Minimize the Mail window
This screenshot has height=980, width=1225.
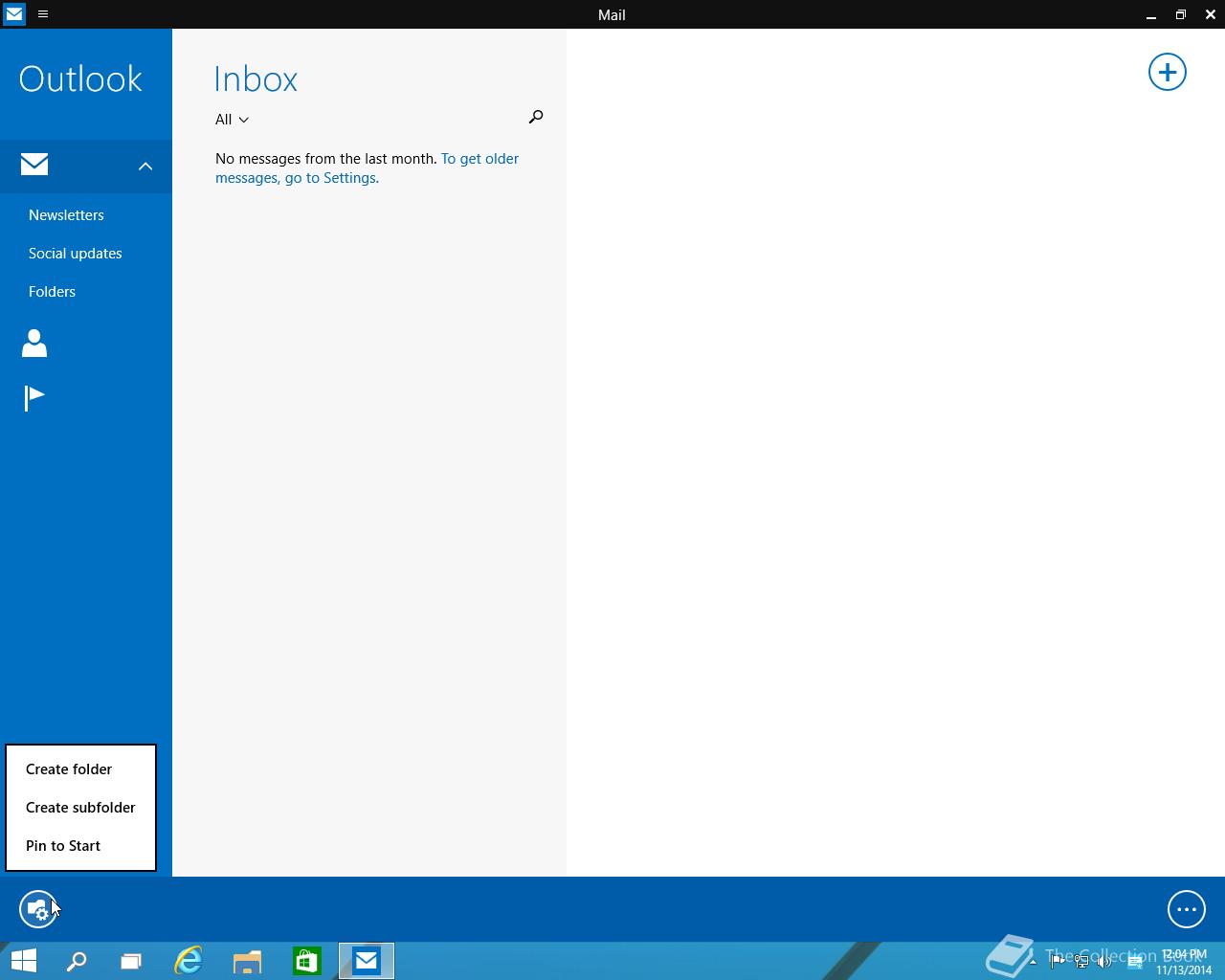1150,14
